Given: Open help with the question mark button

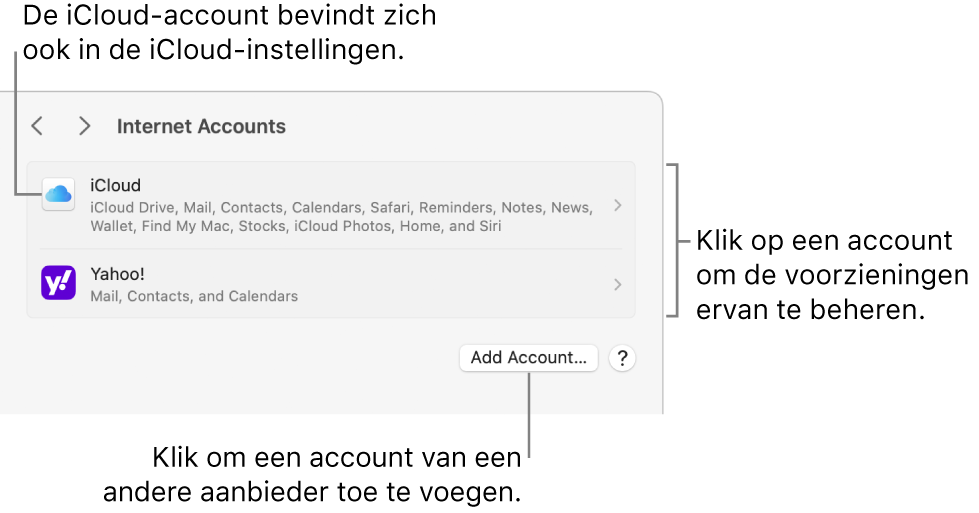Looking at the screenshot, I should coord(622,358).
